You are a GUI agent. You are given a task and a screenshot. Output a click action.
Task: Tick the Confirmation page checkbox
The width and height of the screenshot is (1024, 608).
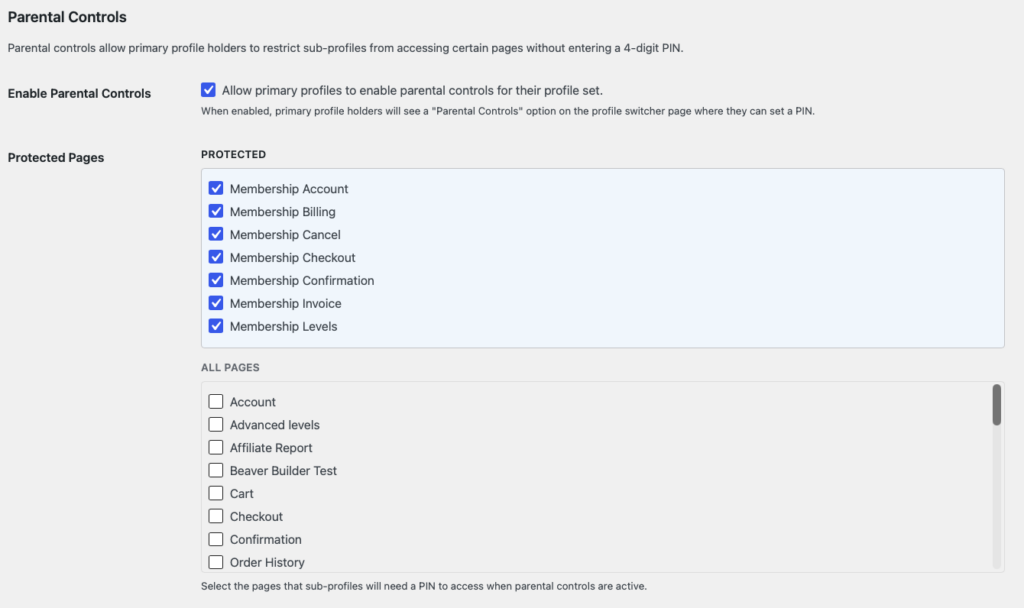point(215,539)
